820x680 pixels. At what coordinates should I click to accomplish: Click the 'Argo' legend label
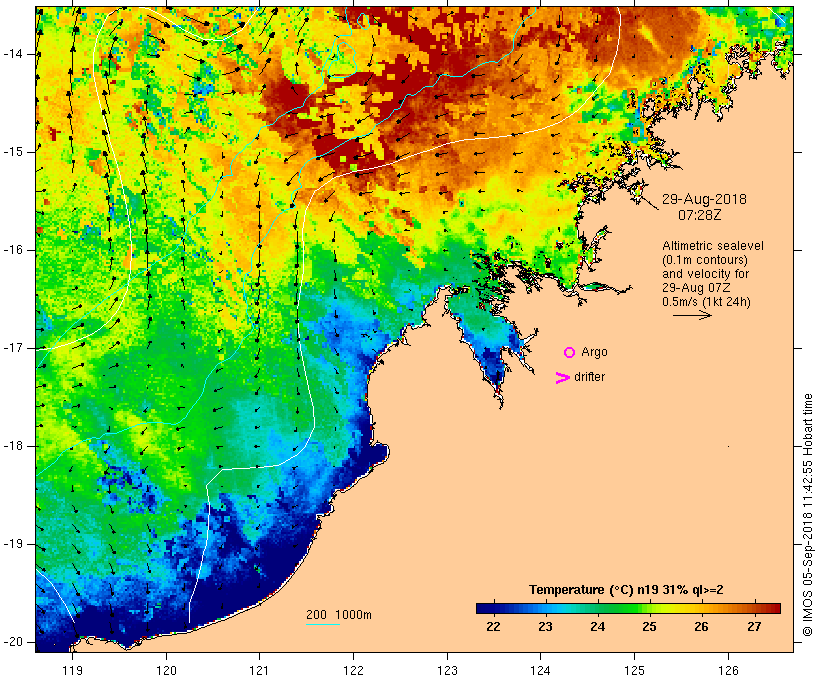pos(594,352)
